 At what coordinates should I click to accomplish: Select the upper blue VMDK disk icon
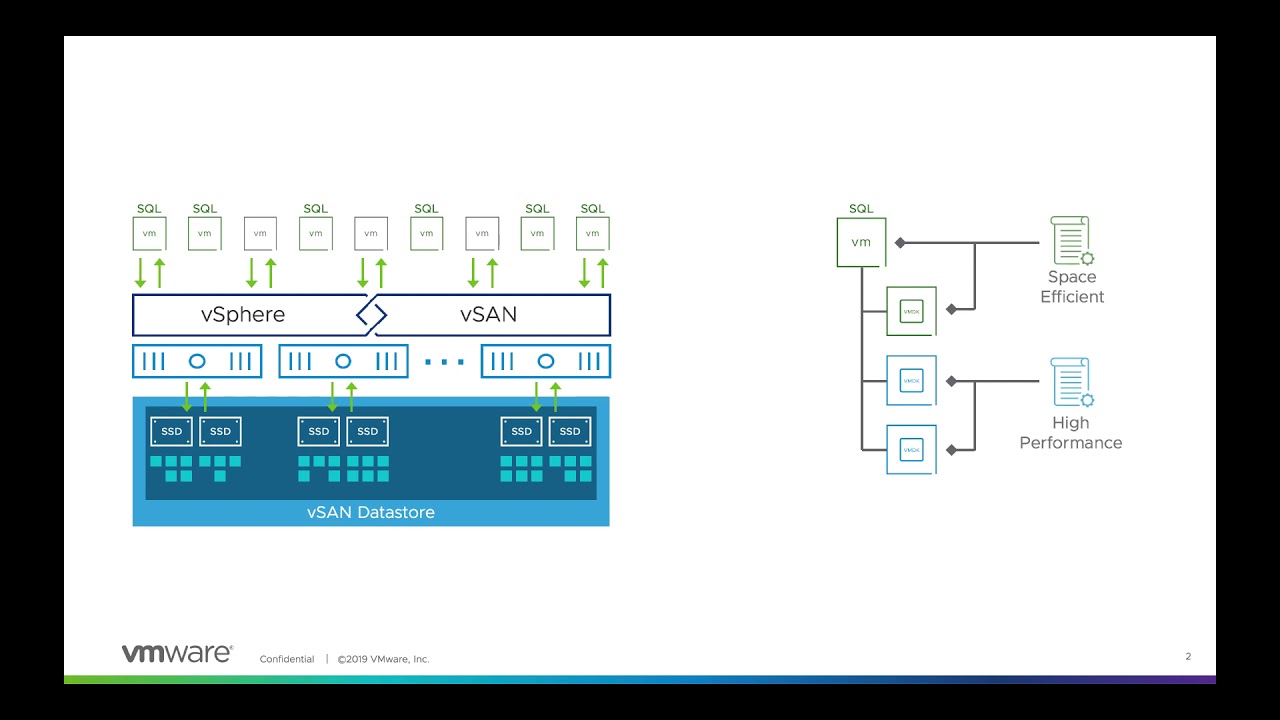pyautogui.click(x=911, y=380)
